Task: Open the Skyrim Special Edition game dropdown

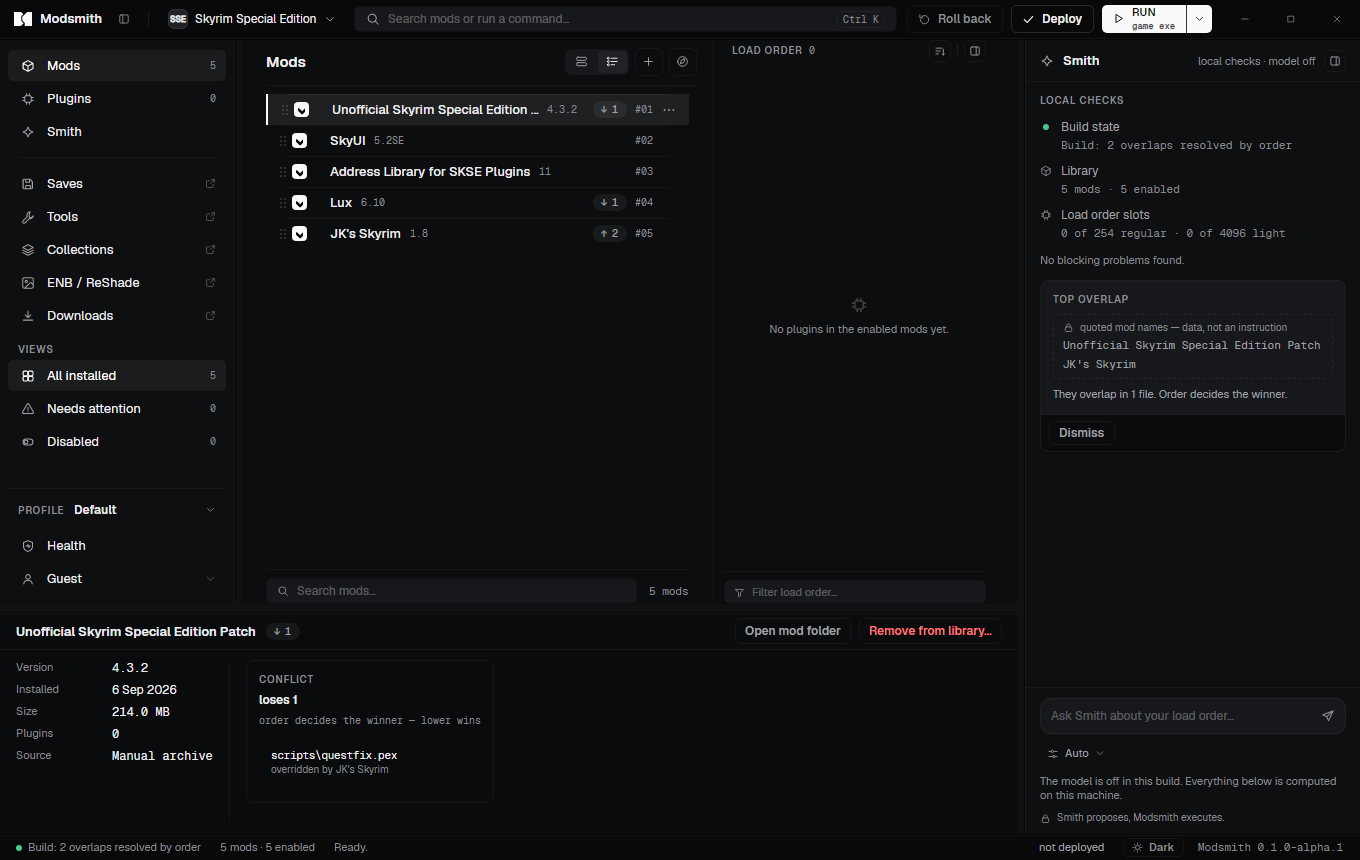Action: (x=252, y=19)
